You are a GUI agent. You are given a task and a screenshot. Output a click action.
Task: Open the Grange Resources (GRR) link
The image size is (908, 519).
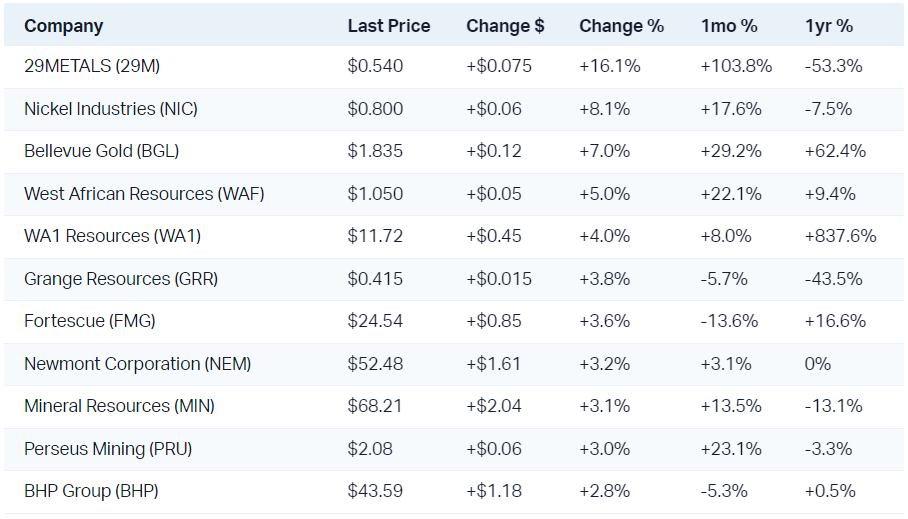coord(121,279)
